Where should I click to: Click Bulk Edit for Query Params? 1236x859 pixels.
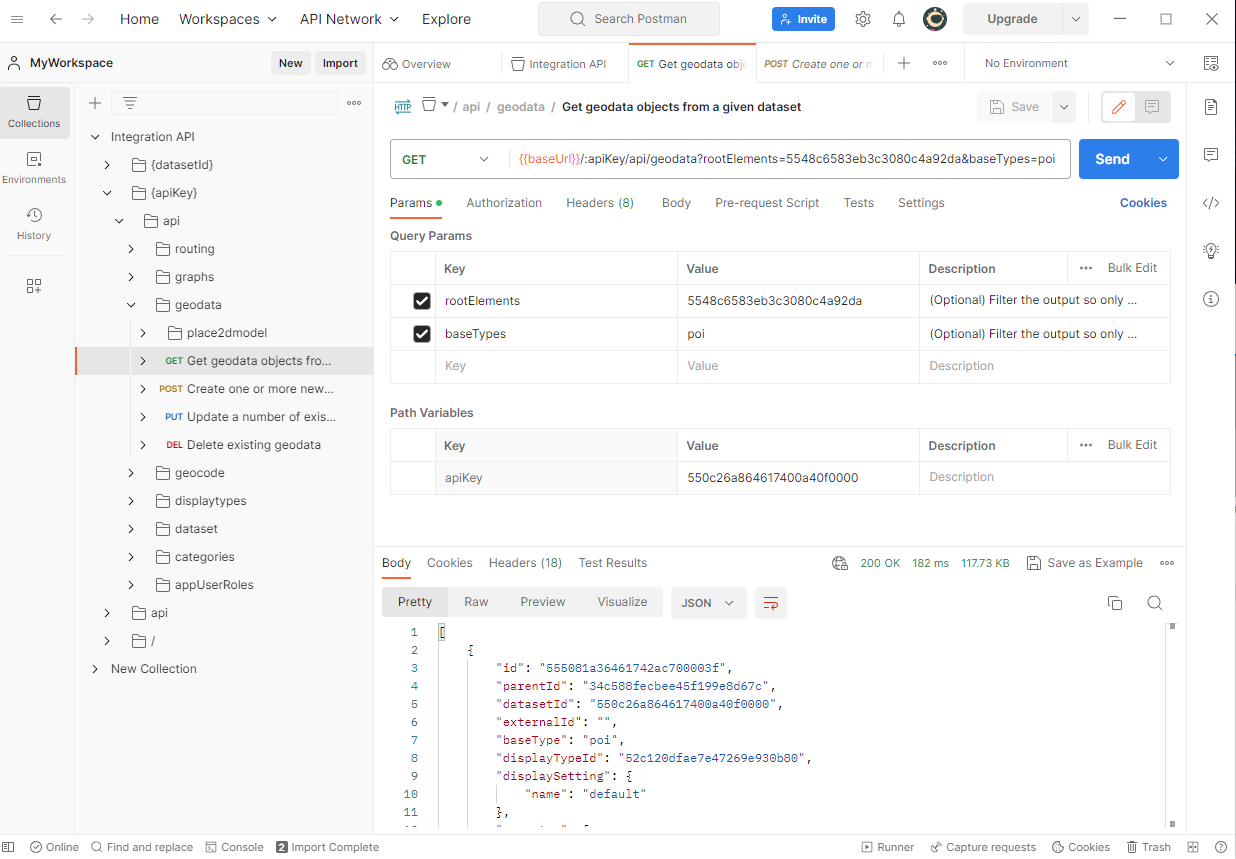pos(1132,268)
